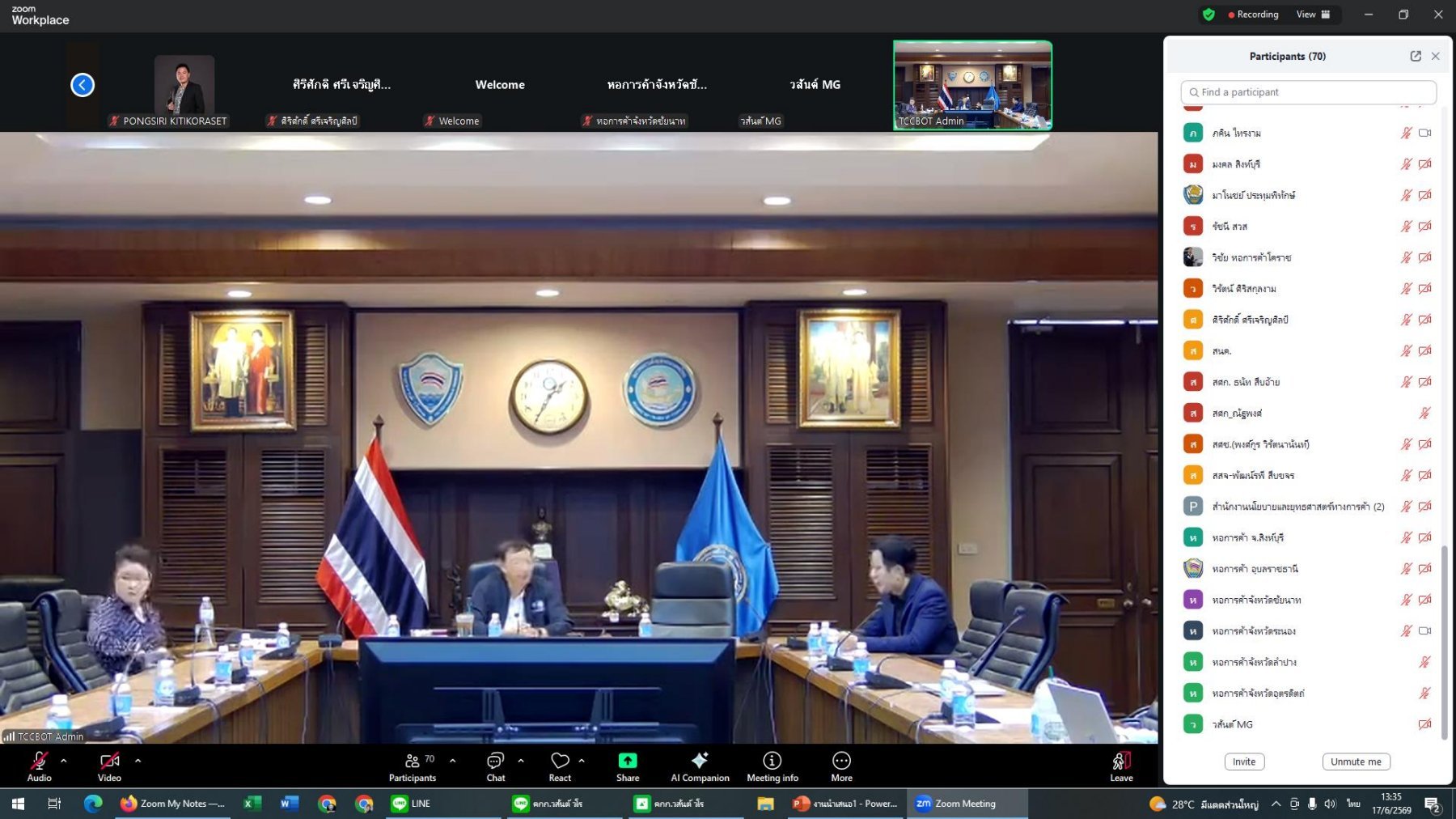
Task: Open Meeting info
Action: click(x=772, y=766)
